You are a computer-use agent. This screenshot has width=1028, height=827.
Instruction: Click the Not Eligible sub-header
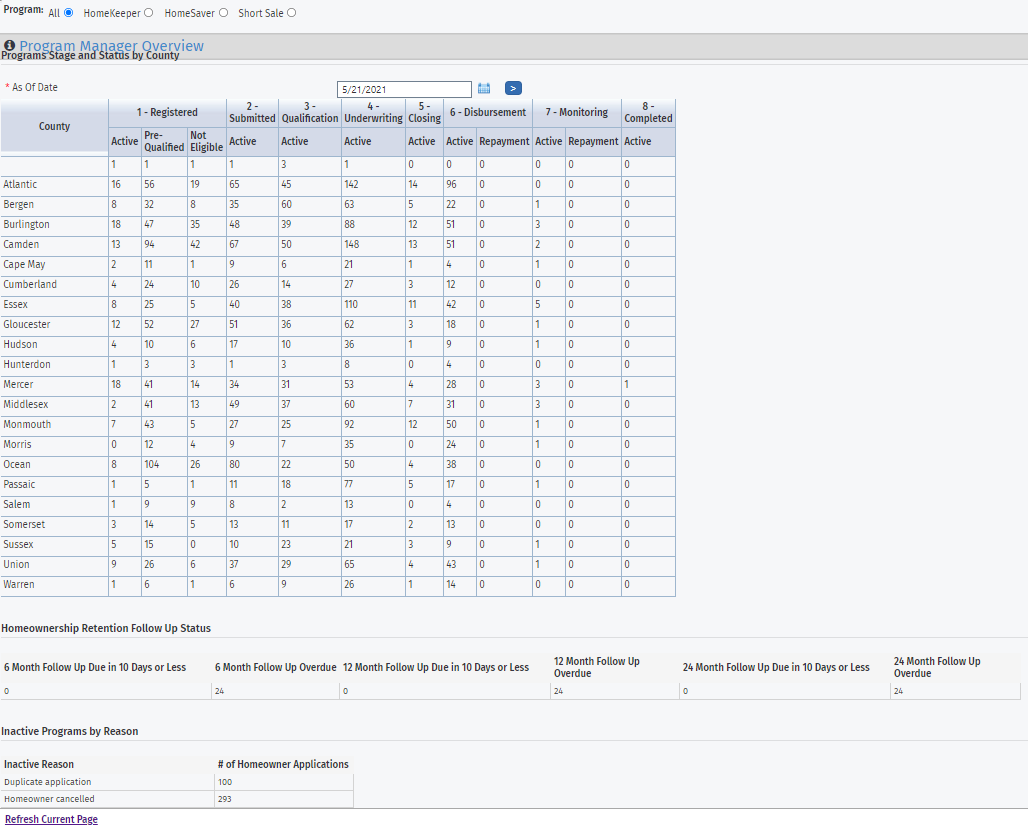207,141
